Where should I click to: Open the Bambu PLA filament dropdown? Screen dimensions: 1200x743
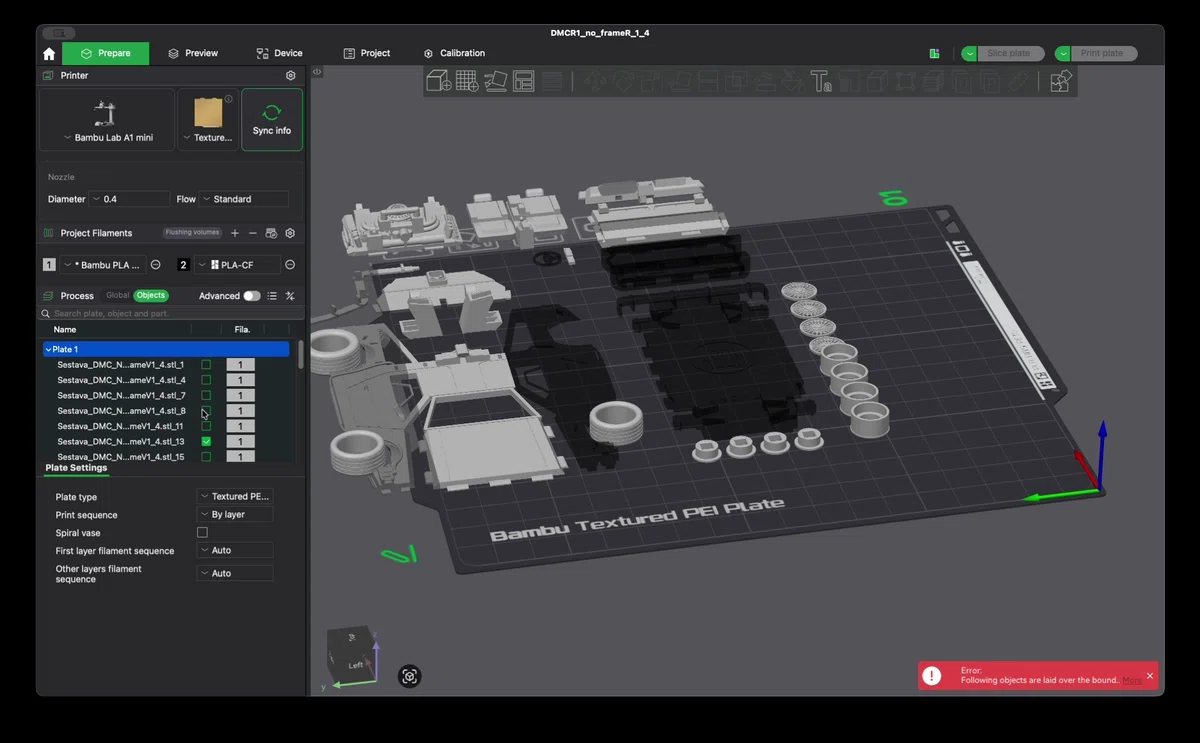click(103, 265)
